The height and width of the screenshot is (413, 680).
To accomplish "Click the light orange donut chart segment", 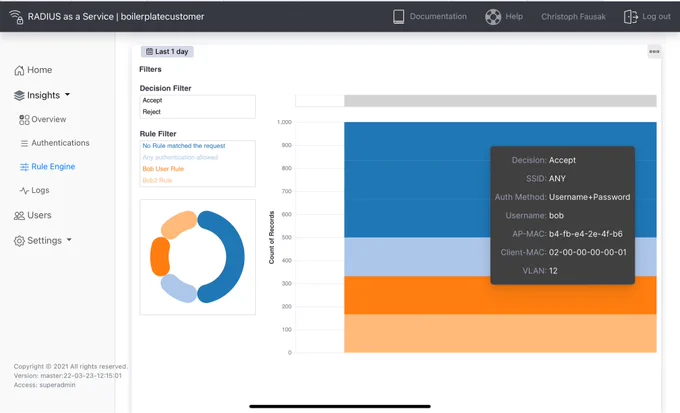I will pos(179,225).
